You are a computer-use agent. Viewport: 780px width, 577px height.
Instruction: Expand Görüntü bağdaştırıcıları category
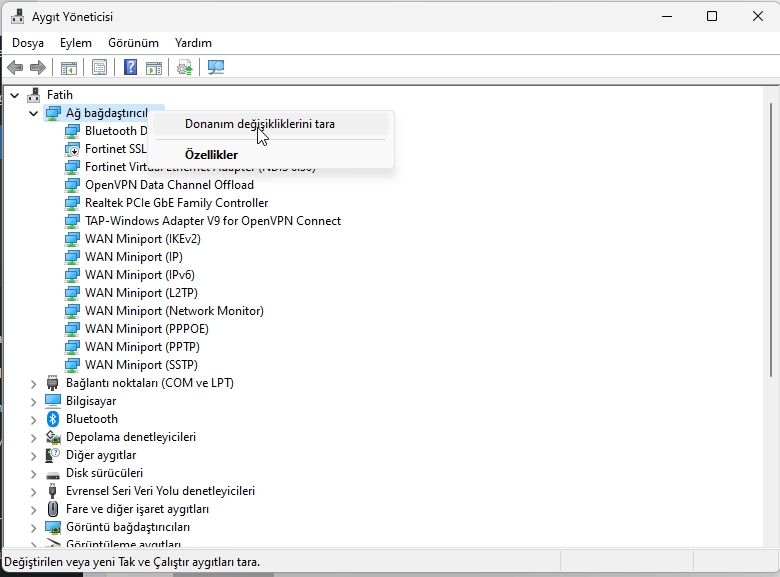pyautogui.click(x=33, y=528)
